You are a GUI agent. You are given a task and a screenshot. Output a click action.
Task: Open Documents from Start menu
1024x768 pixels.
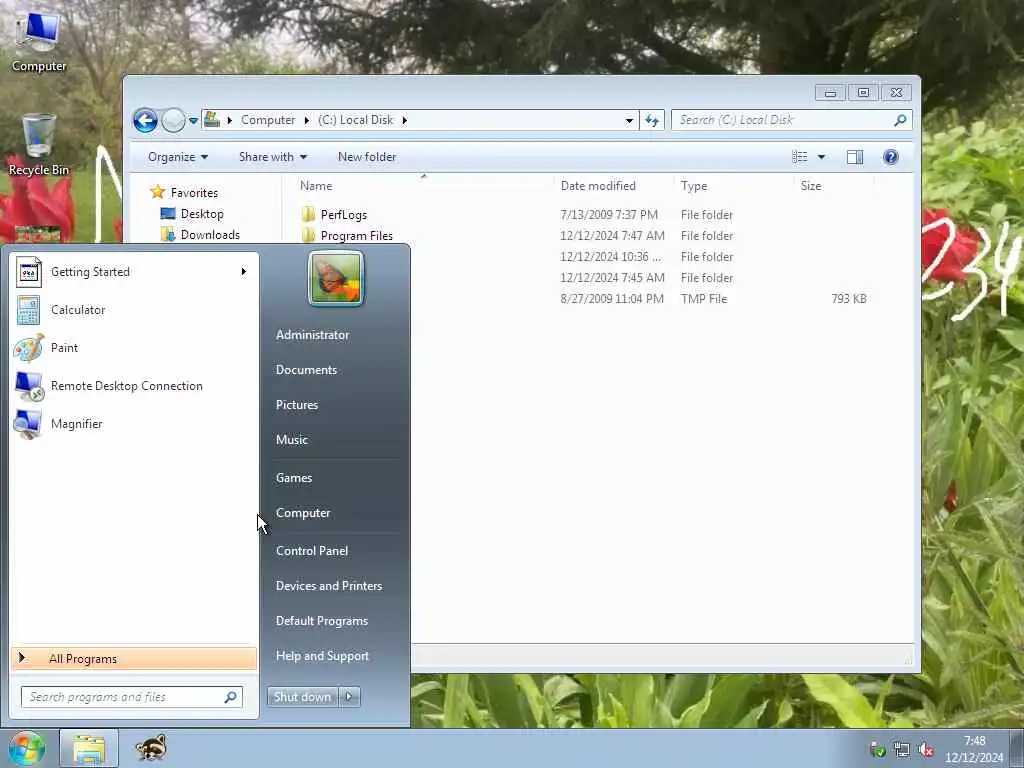coord(306,370)
